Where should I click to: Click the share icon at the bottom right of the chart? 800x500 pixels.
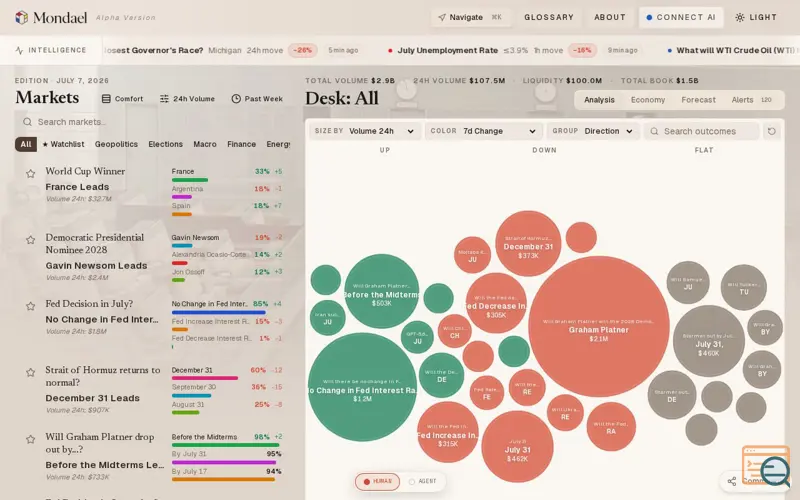pos(732,481)
